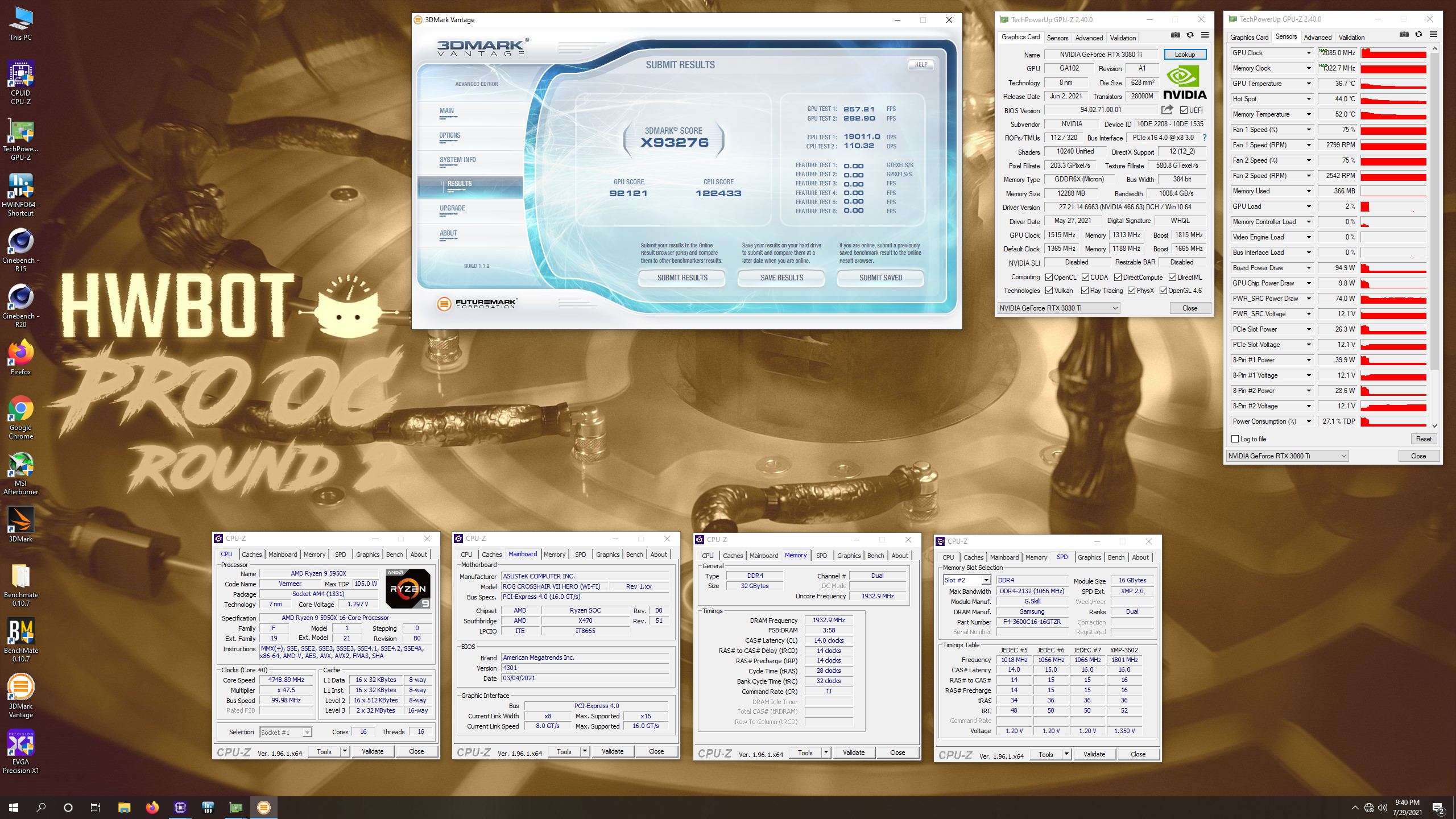Open the Caches tab in CPU-Z CPU window
Screen dimensions: 1456x819
(x=251, y=555)
